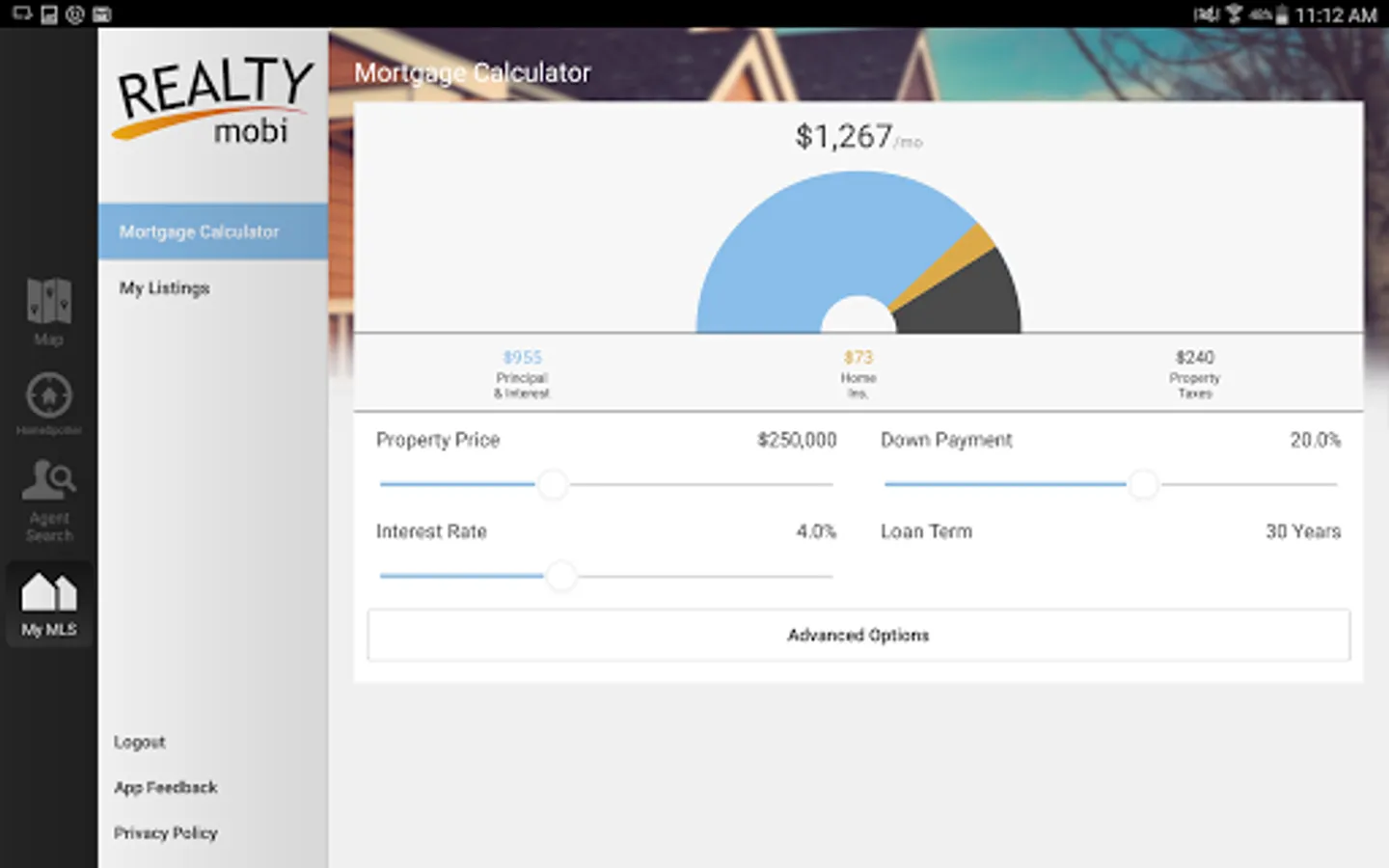Open App Feedback link
The height and width of the screenshot is (868, 1389).
(165, 787)
